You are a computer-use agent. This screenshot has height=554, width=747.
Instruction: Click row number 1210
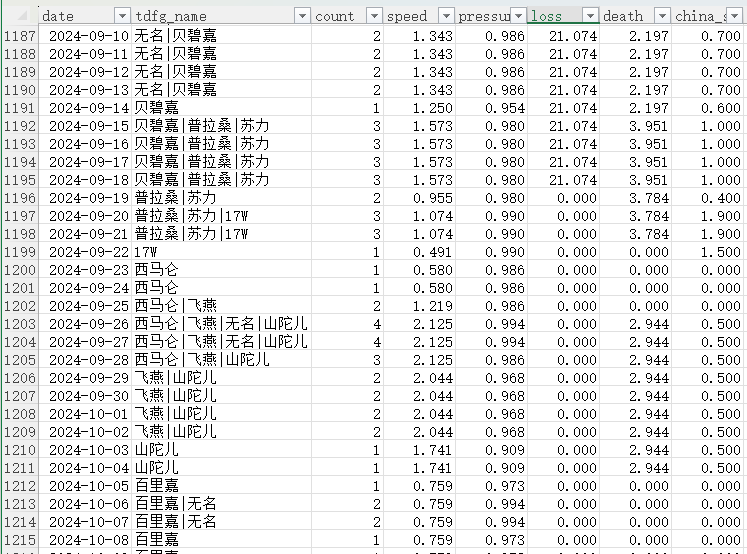19,450
